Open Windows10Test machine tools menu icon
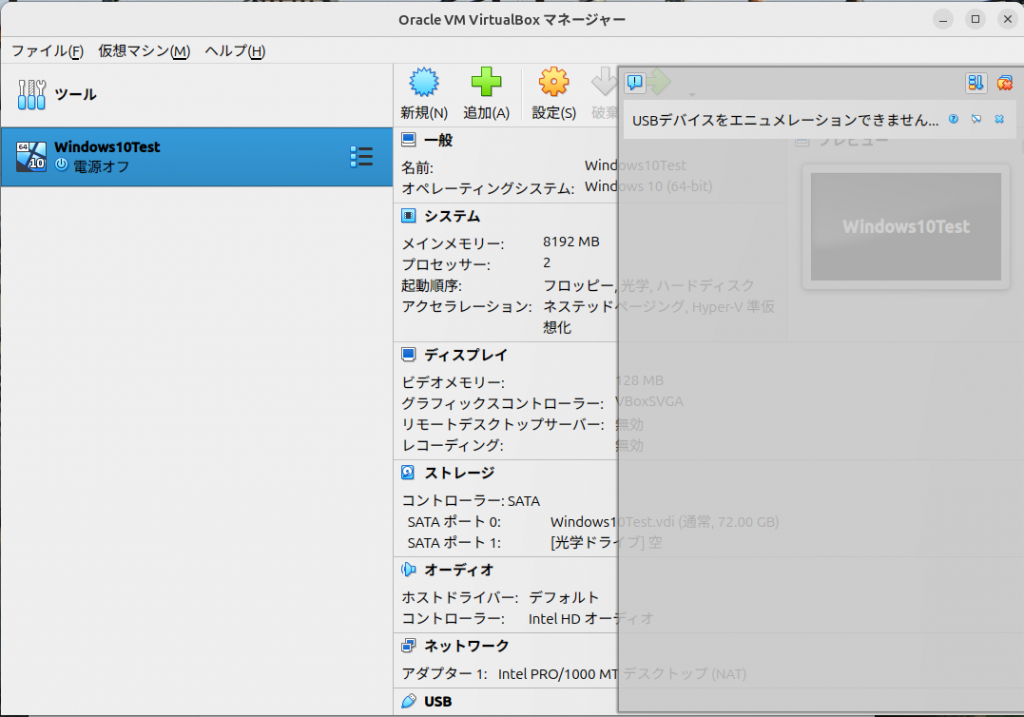 tap(362, 157)
